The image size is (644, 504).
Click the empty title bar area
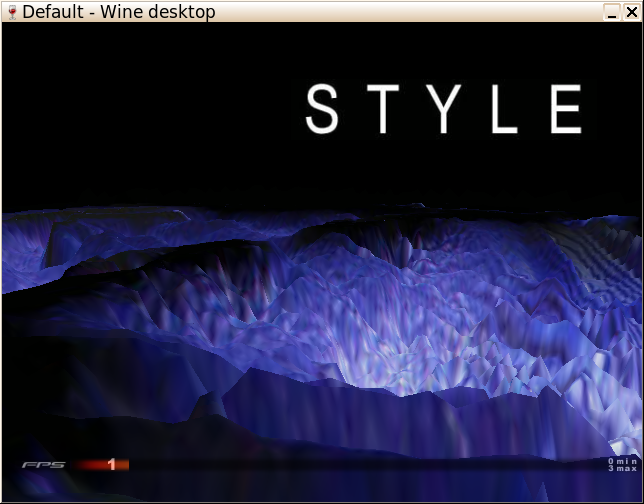400,12
